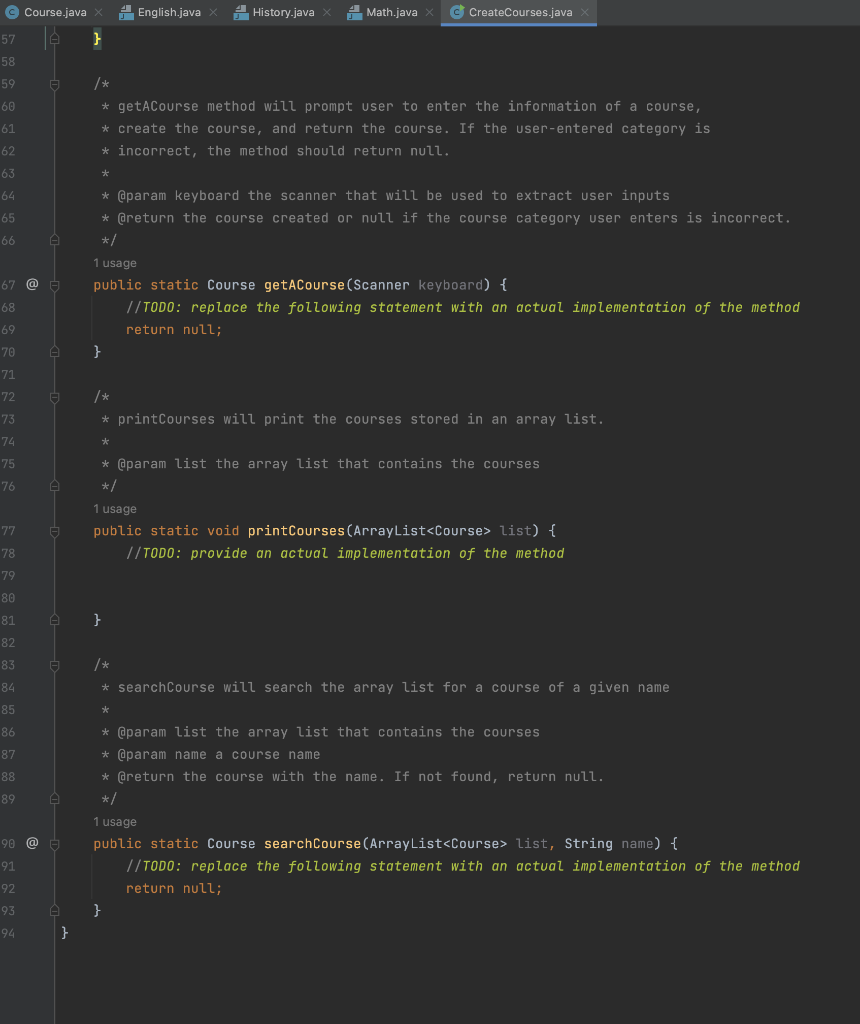Close the English.java tab
The width and height of the screenshot is (860, 1024).
click(214, 12)
